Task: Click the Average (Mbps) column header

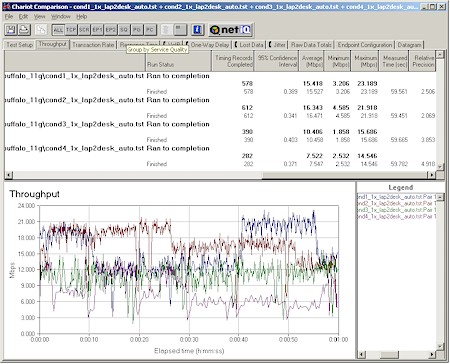Action: [x=312, y=61]
